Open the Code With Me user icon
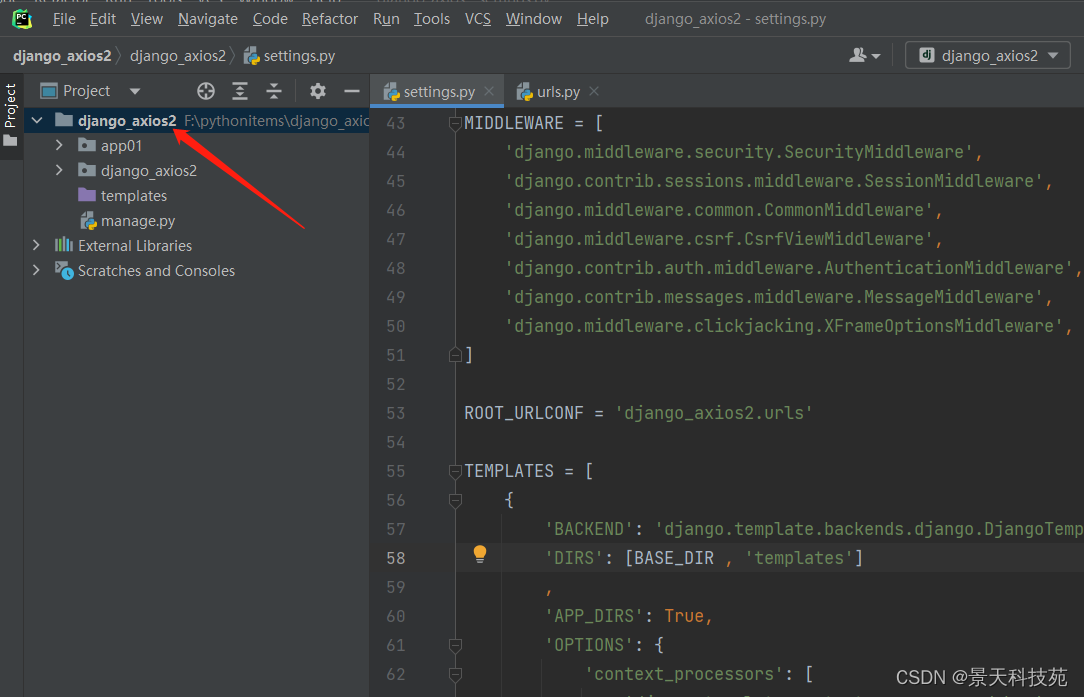The height and width of the screenshot is (697, 1084). tap(864, 55)
